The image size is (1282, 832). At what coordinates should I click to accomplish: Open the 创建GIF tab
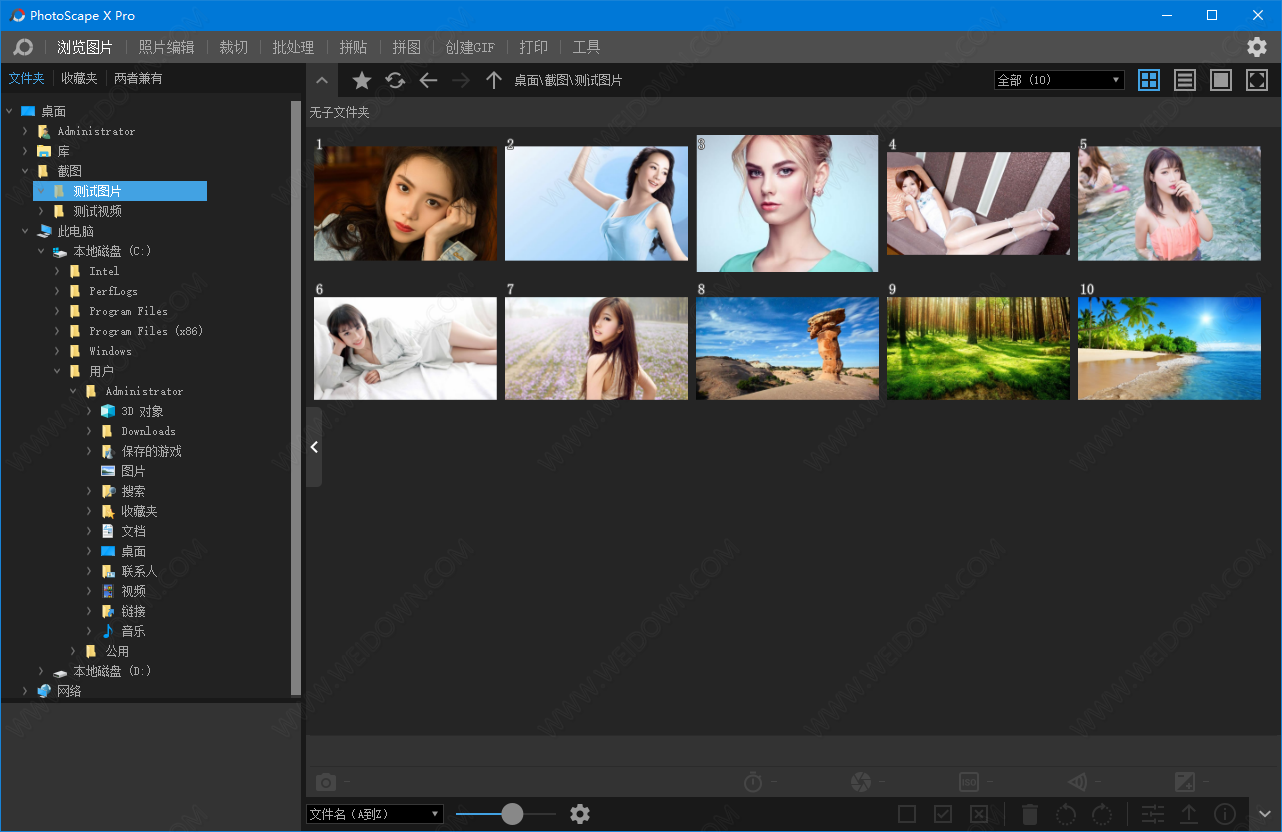coord(470,47)
